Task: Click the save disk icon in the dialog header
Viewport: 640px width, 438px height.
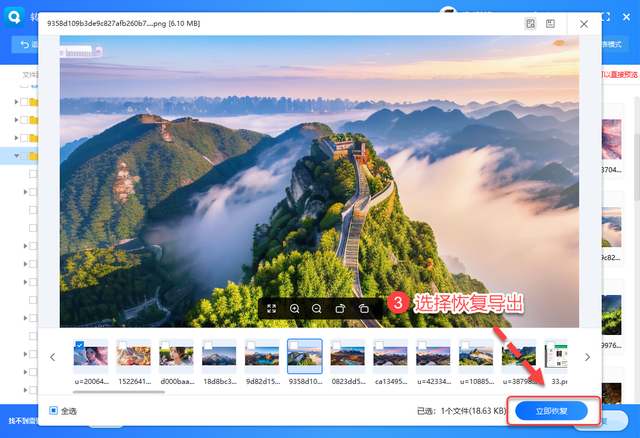Action: click(x=550, y=24)
